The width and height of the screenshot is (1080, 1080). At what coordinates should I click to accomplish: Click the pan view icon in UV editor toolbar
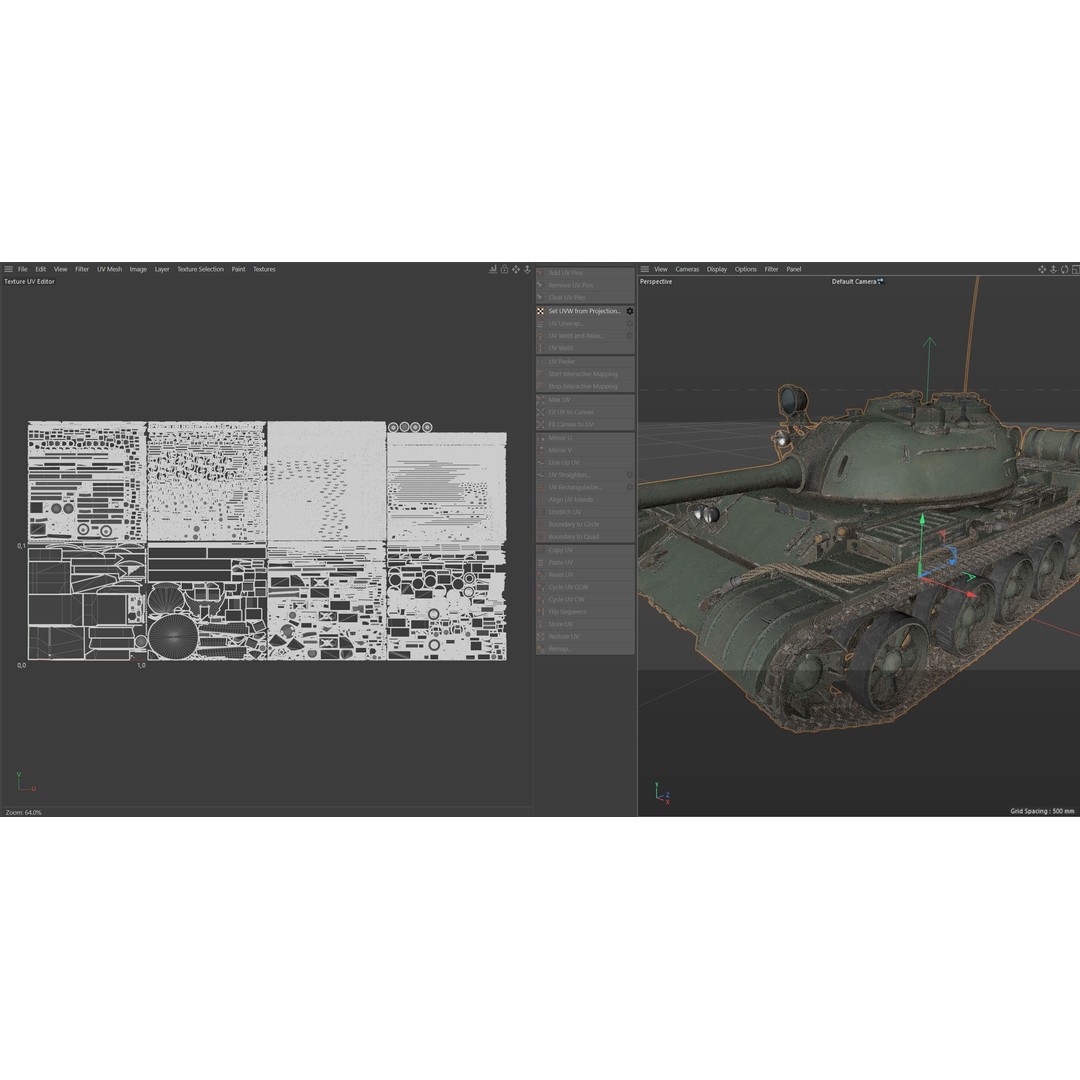coord(516,269)
